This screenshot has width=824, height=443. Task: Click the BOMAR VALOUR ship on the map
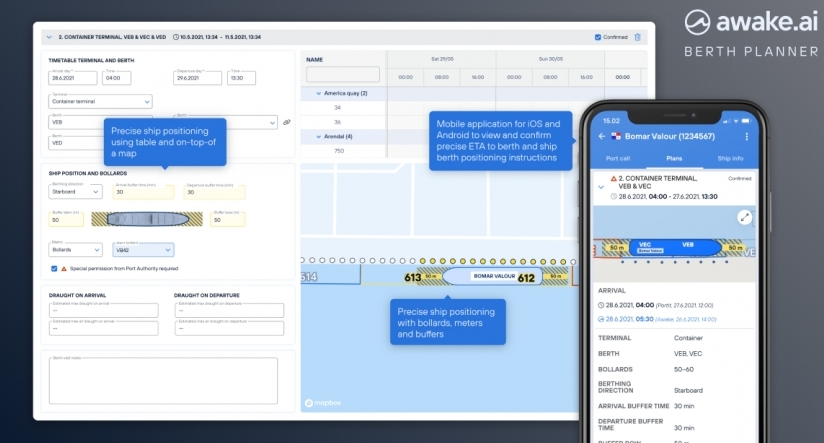click(493, 276)
